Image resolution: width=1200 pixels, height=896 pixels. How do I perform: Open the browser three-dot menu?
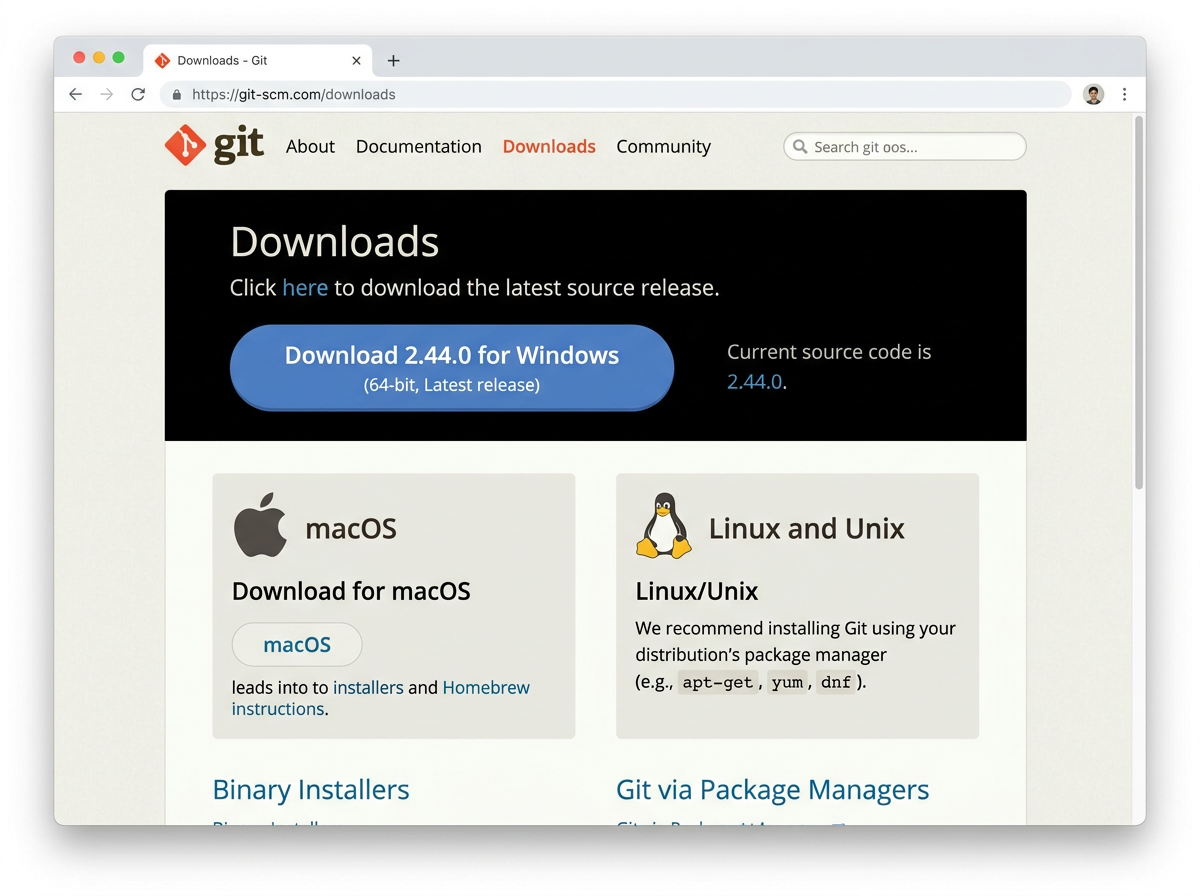[x=1125, y=94]
